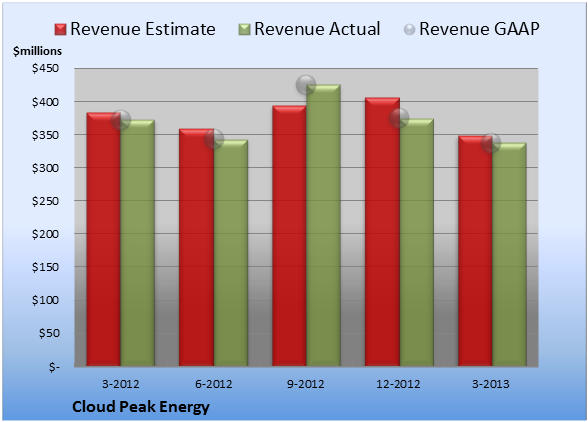Click the '6-2012' quarter label
Viewport: 588px width, 422px height.
pyautogui.click(x=213, y=384)
